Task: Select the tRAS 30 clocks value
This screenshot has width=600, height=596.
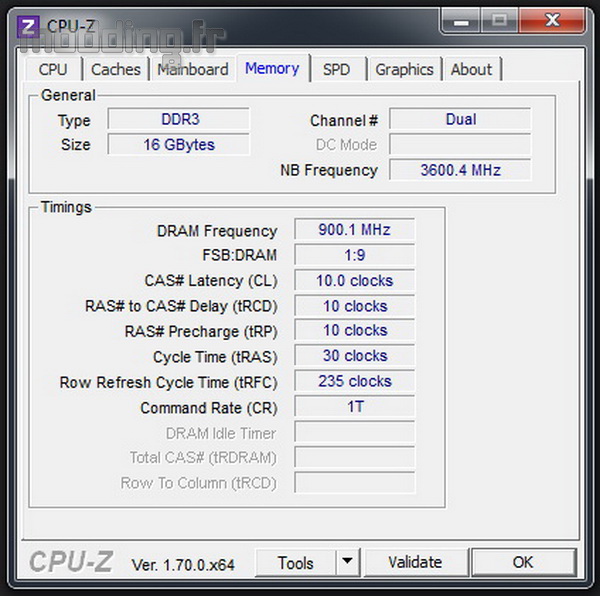Action: [x=355, y=356]
